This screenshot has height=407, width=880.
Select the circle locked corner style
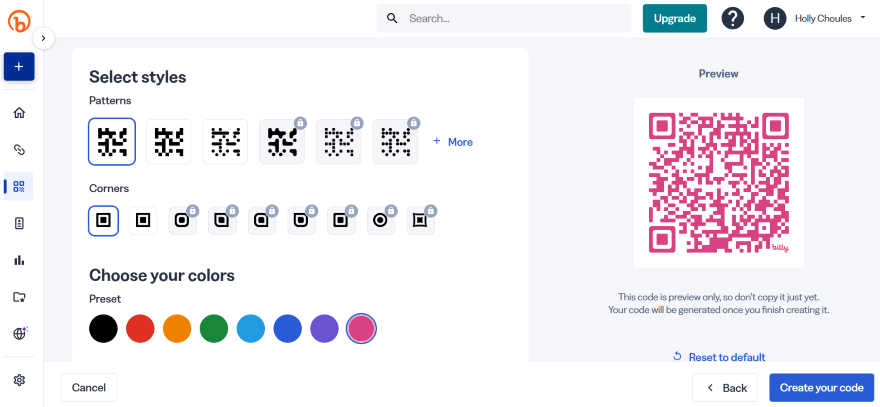[381, 221]
